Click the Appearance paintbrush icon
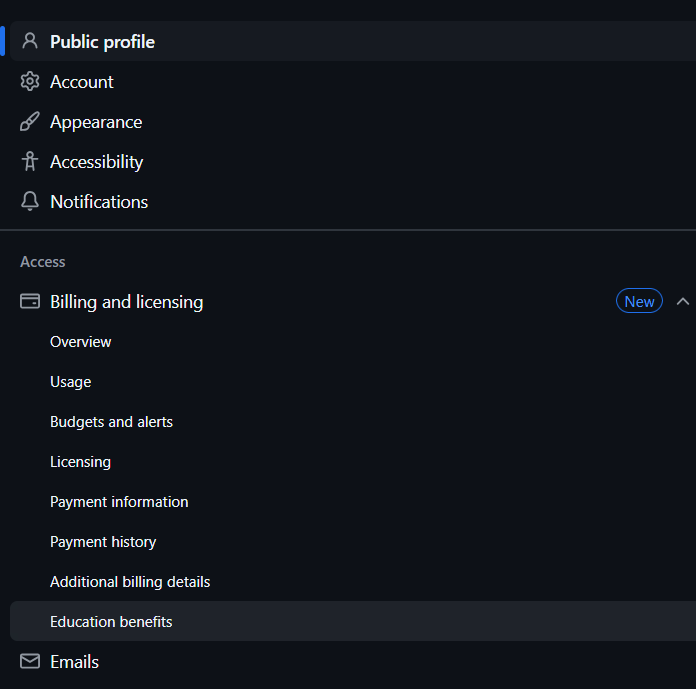 (30, 122)
